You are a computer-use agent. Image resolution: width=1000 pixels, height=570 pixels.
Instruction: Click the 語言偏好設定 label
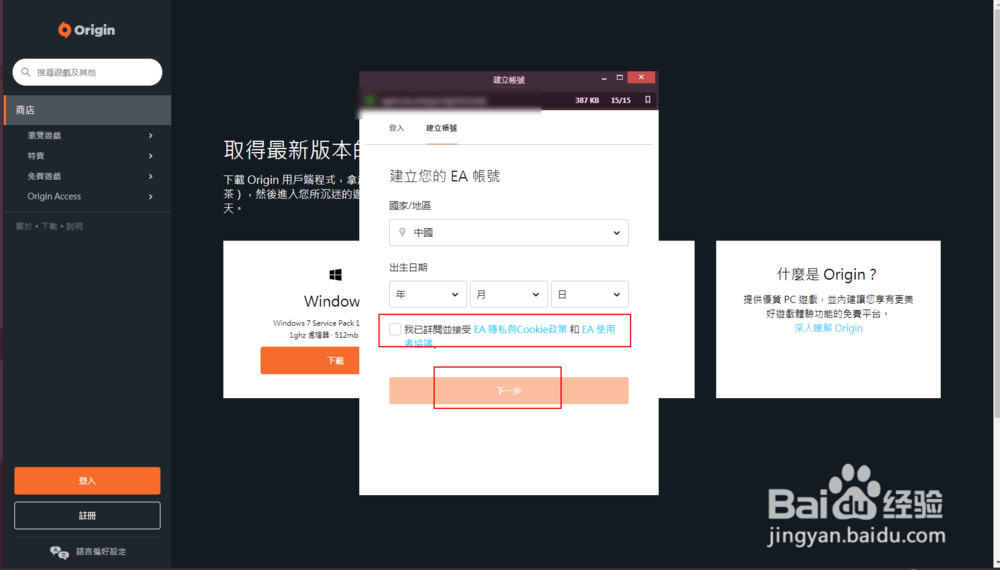coord(101,552)
